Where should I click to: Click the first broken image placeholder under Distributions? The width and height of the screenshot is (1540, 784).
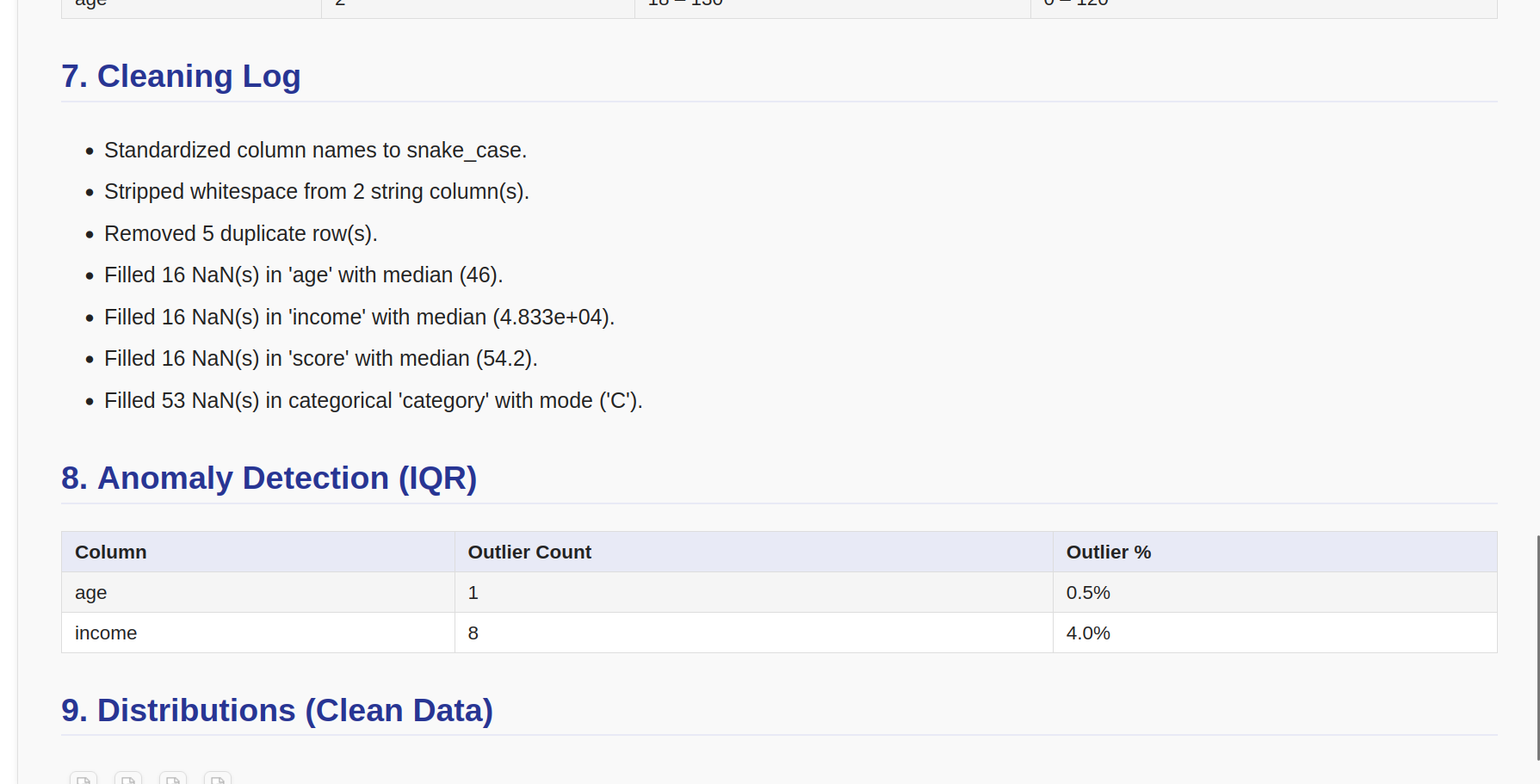83,778
